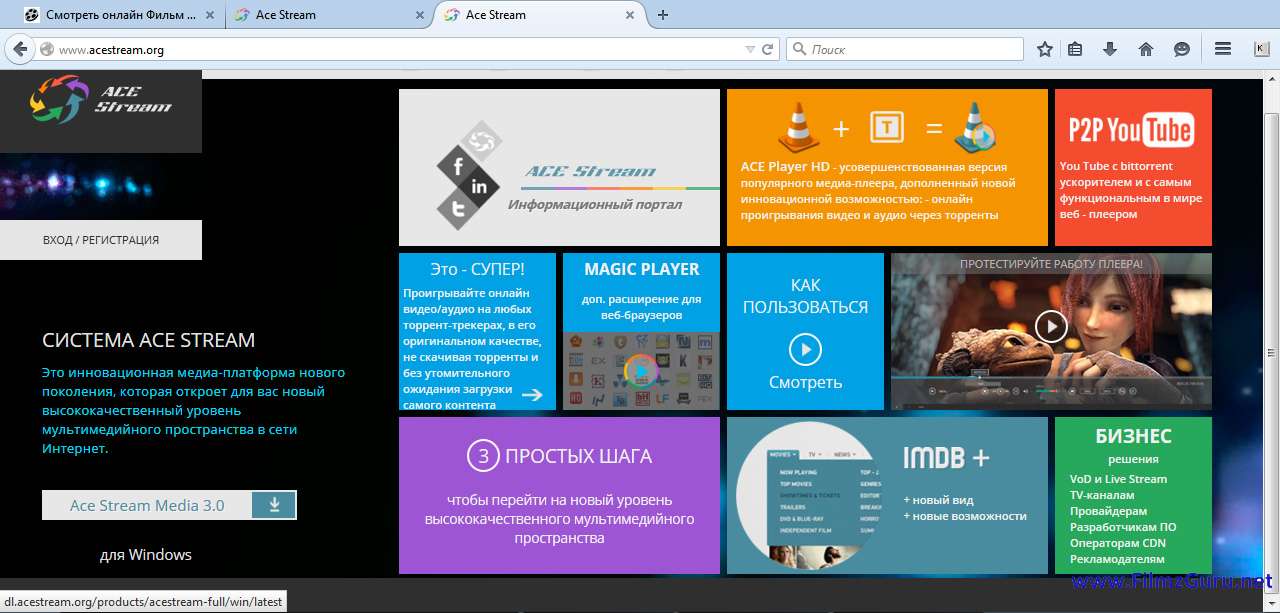
Task: Bookmark this page with star icon
Action: point(1045,49)
